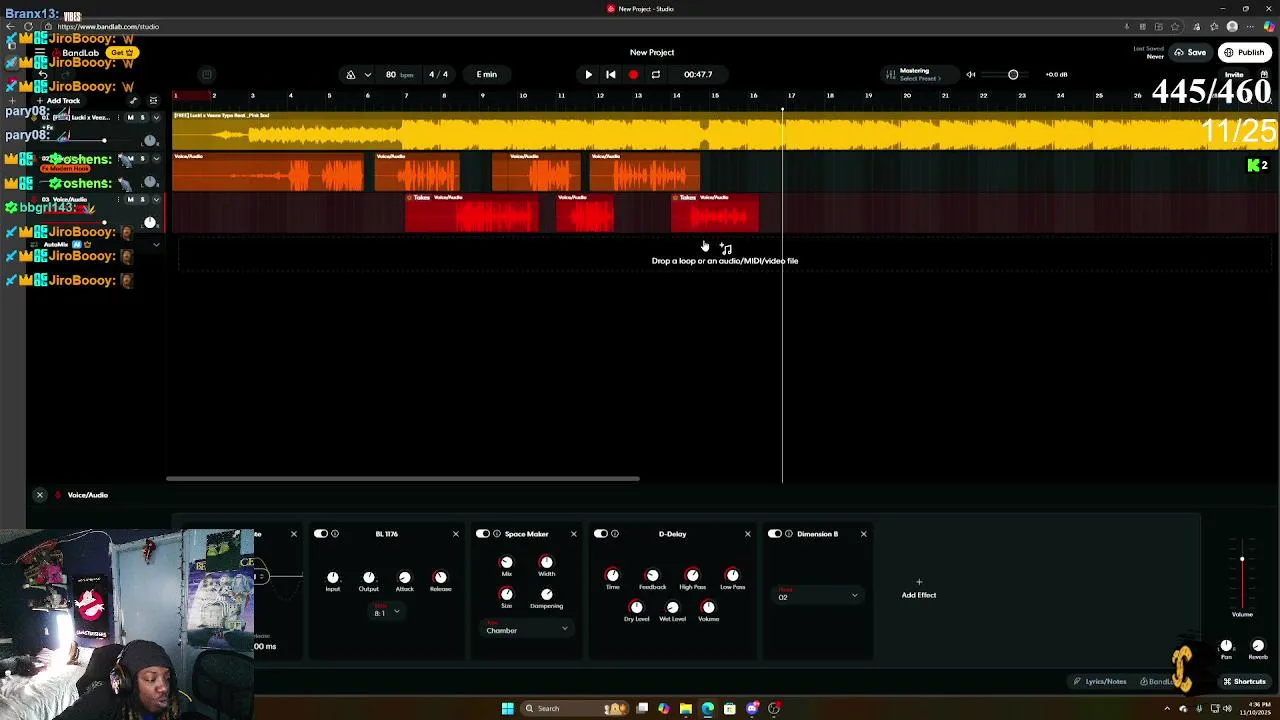Image resolution: width=1280 pixels, height=720 pixels.
Task: Mute track 02 with Modern Hook Fx
Action: pos(130,158)
